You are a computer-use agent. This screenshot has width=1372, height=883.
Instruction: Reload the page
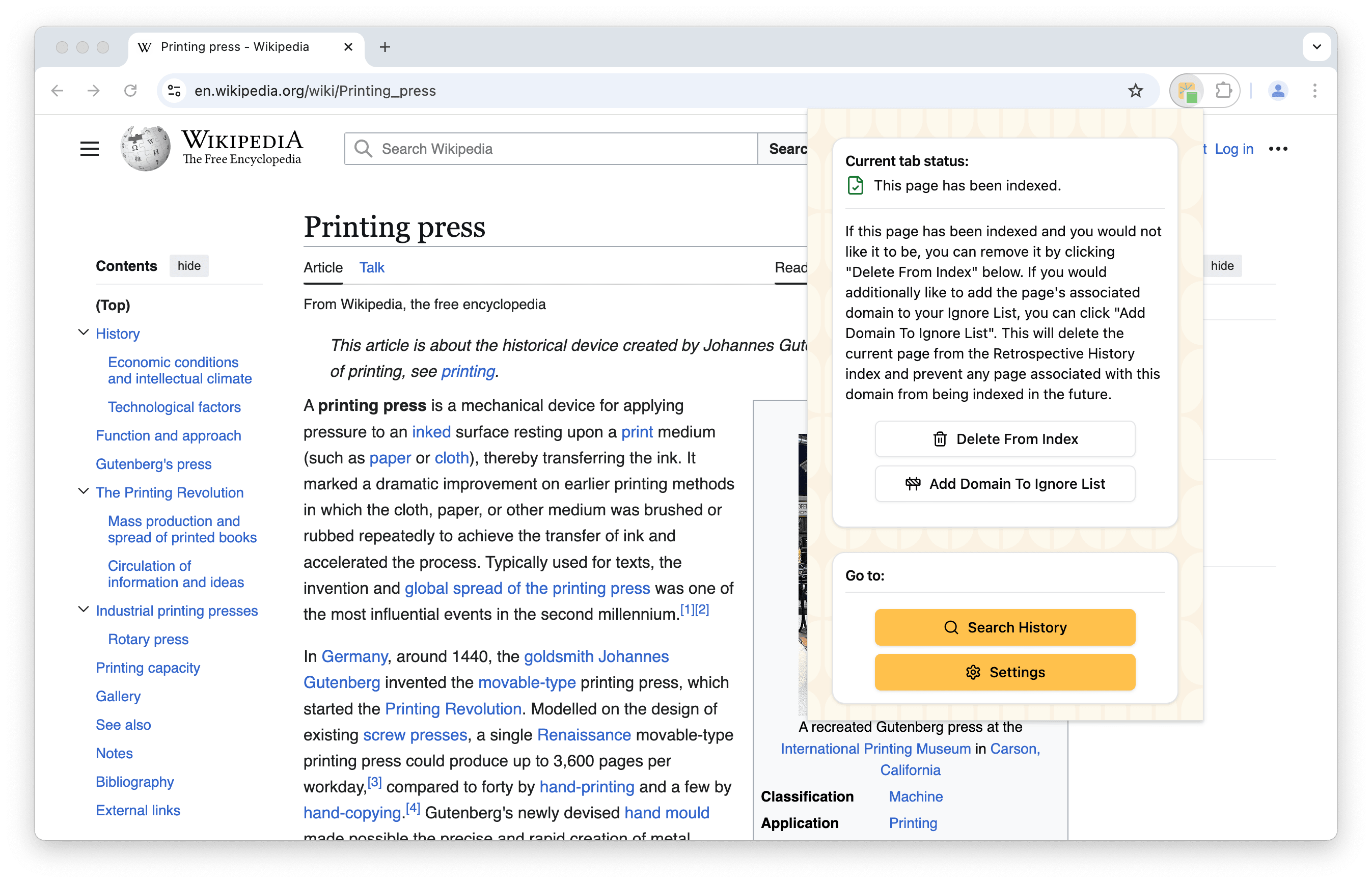click(131, 91)
